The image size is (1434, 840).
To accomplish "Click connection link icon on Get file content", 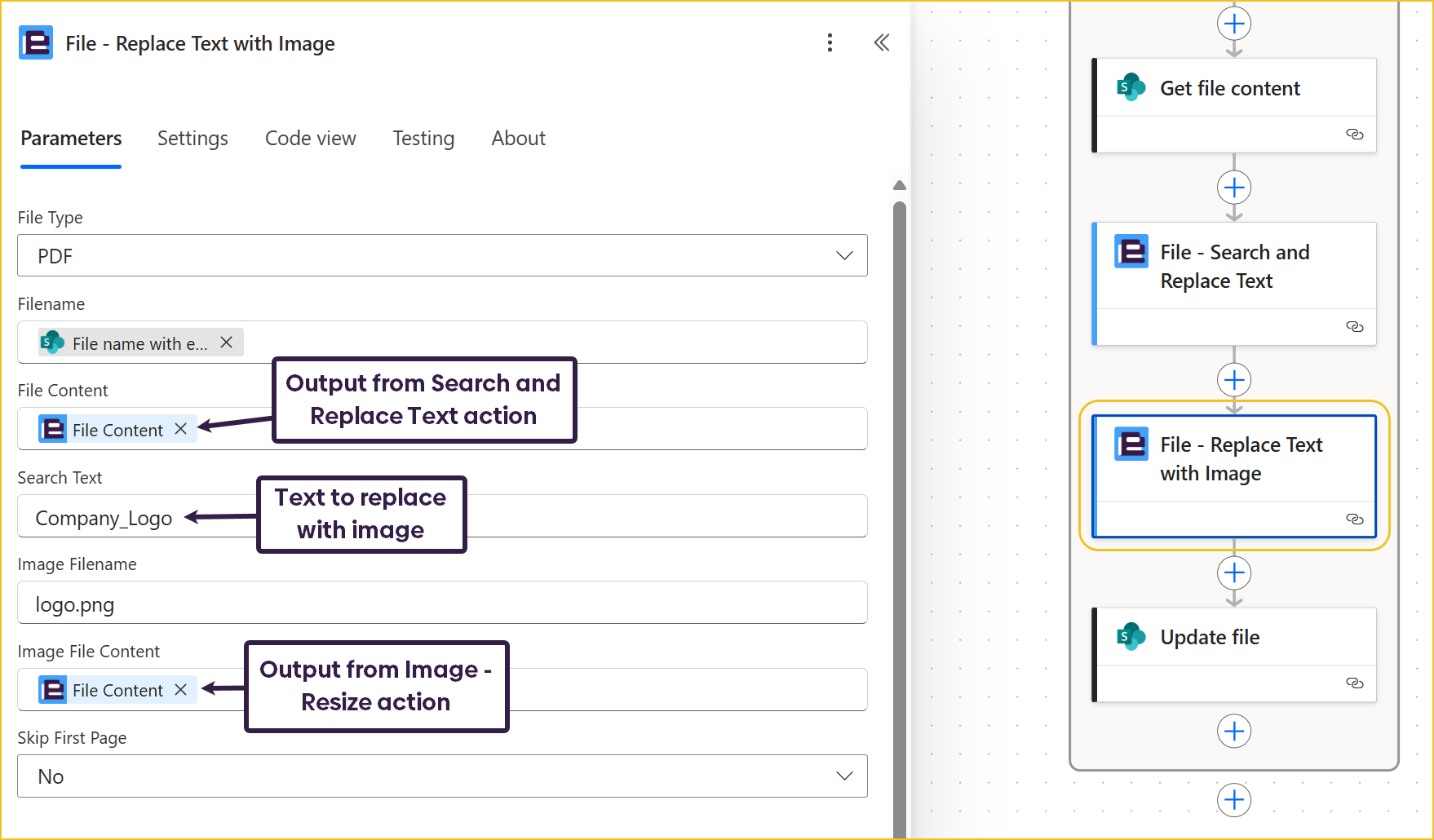I will tap(1354, 135).
